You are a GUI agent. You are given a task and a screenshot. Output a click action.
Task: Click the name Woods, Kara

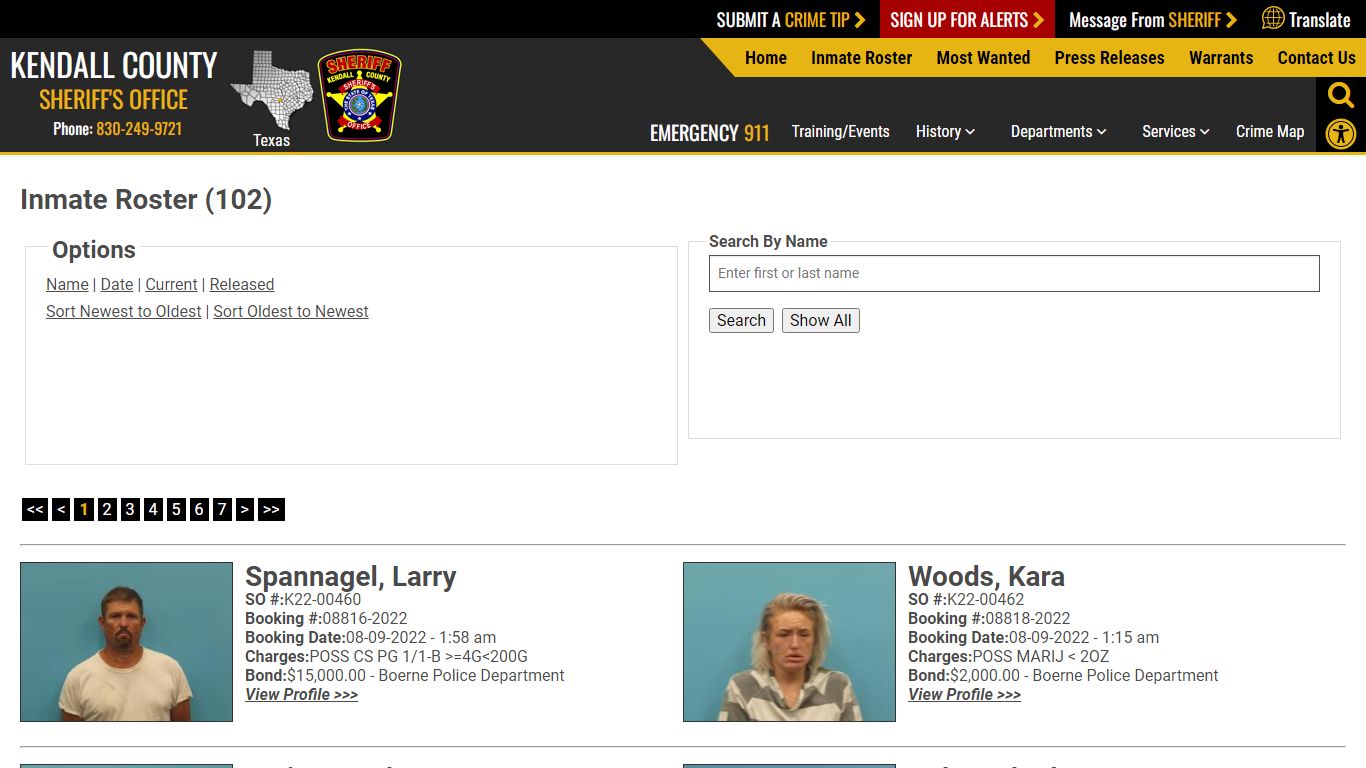point(986,577)
